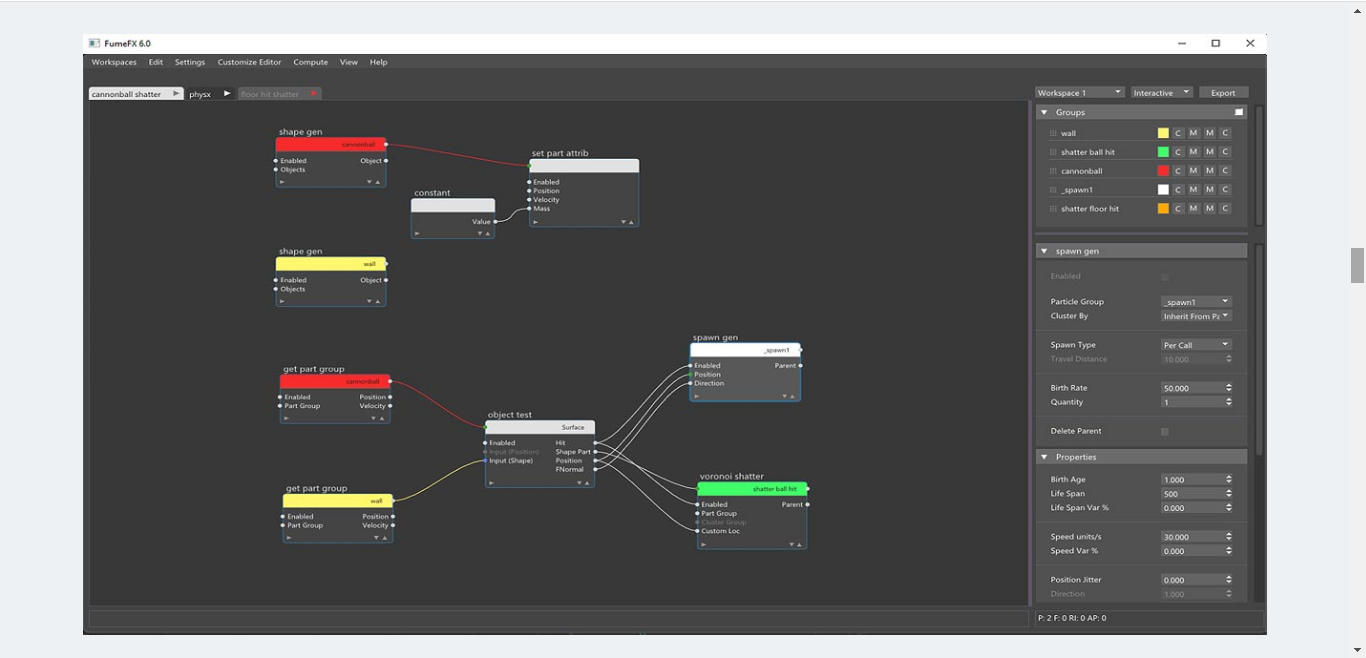The height and width of the screenshot is (658, 1366).
Task: Click the play arrow on physx tab
Action: (x=227, y=93)
